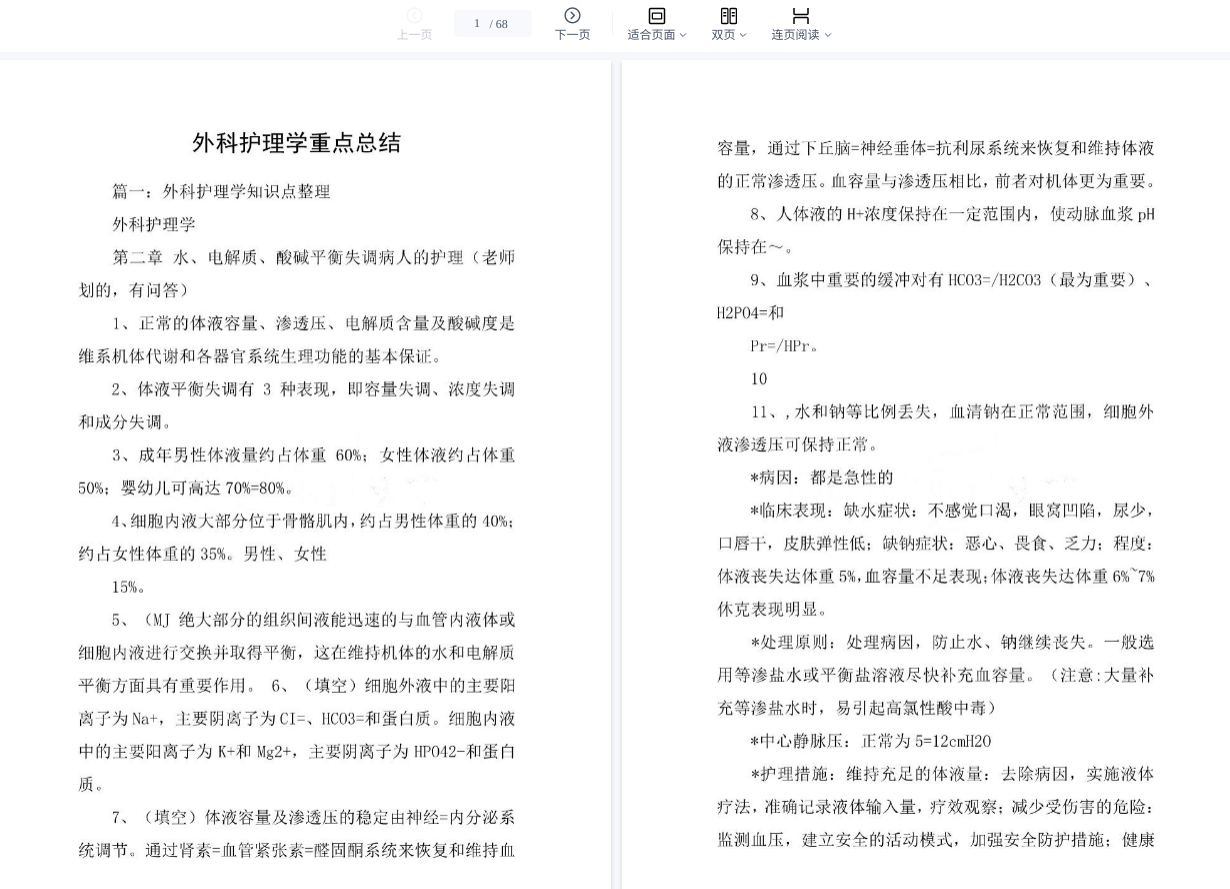Screen dimensions: 1230x889
Task: Click the previous page arrow icon
Action: pos(414,15)
